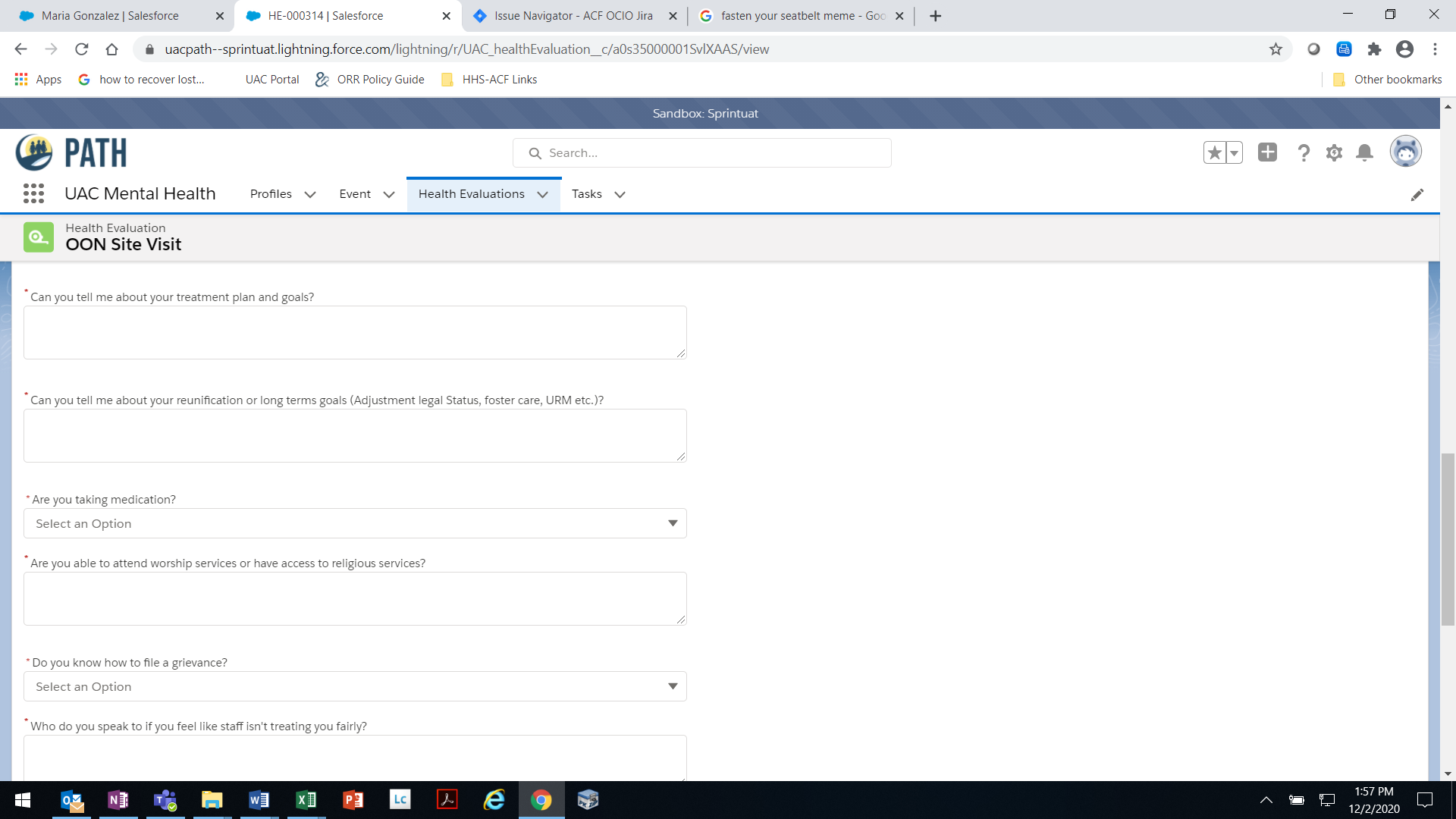This screenshot has width=1456, height=819.
Task: Click the Favorites star icon
Action: (x=1214, y=153)
